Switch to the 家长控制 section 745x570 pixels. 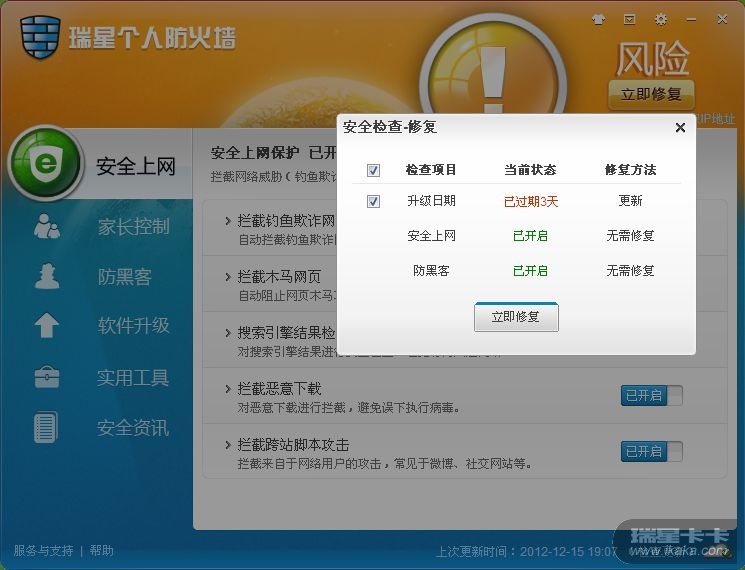134,227
